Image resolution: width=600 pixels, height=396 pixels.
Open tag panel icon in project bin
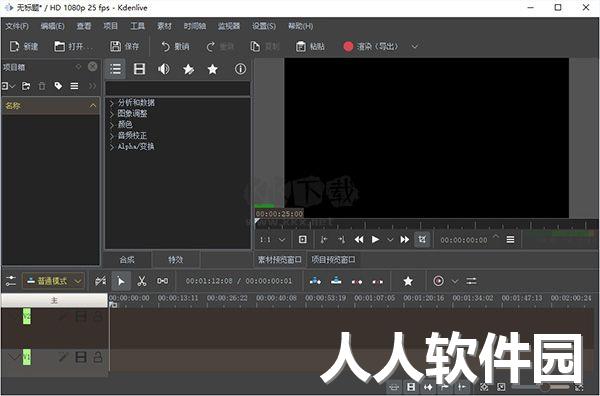[58, 86]
